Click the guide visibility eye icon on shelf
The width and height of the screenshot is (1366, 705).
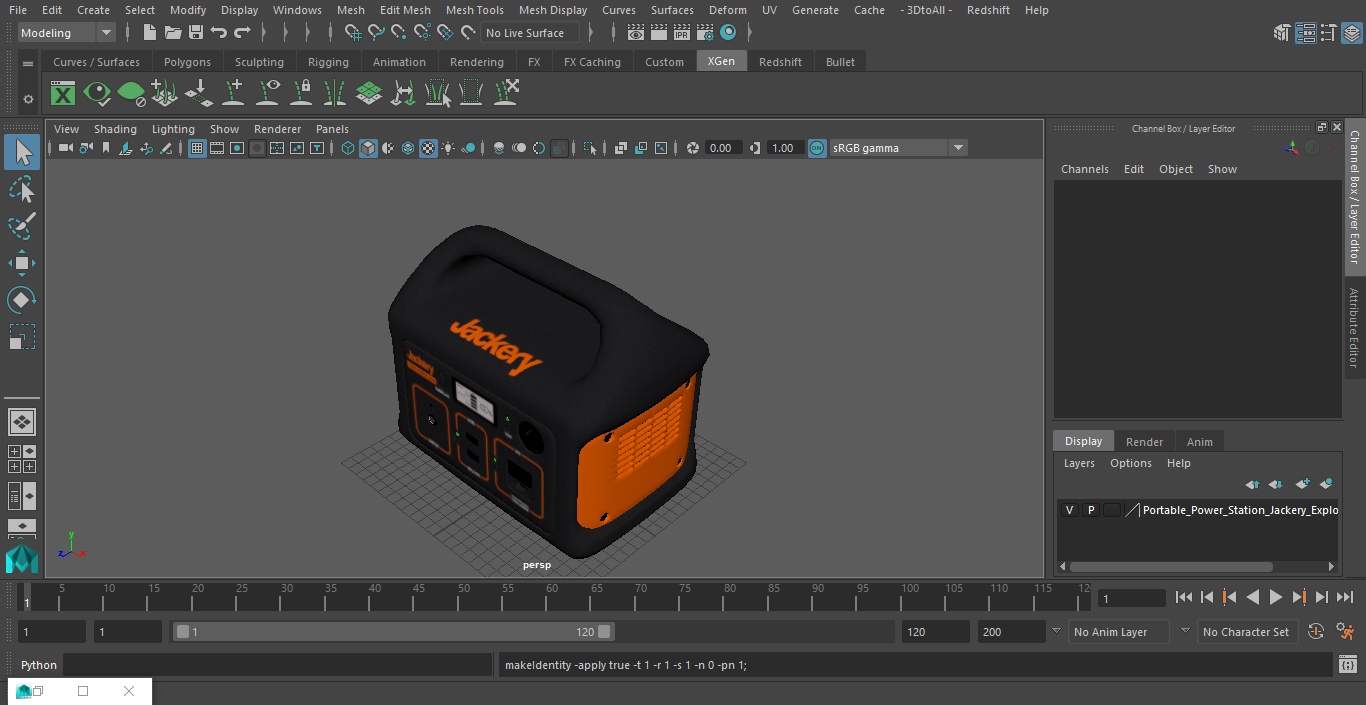pyautogui.click(x=267, y=94)
